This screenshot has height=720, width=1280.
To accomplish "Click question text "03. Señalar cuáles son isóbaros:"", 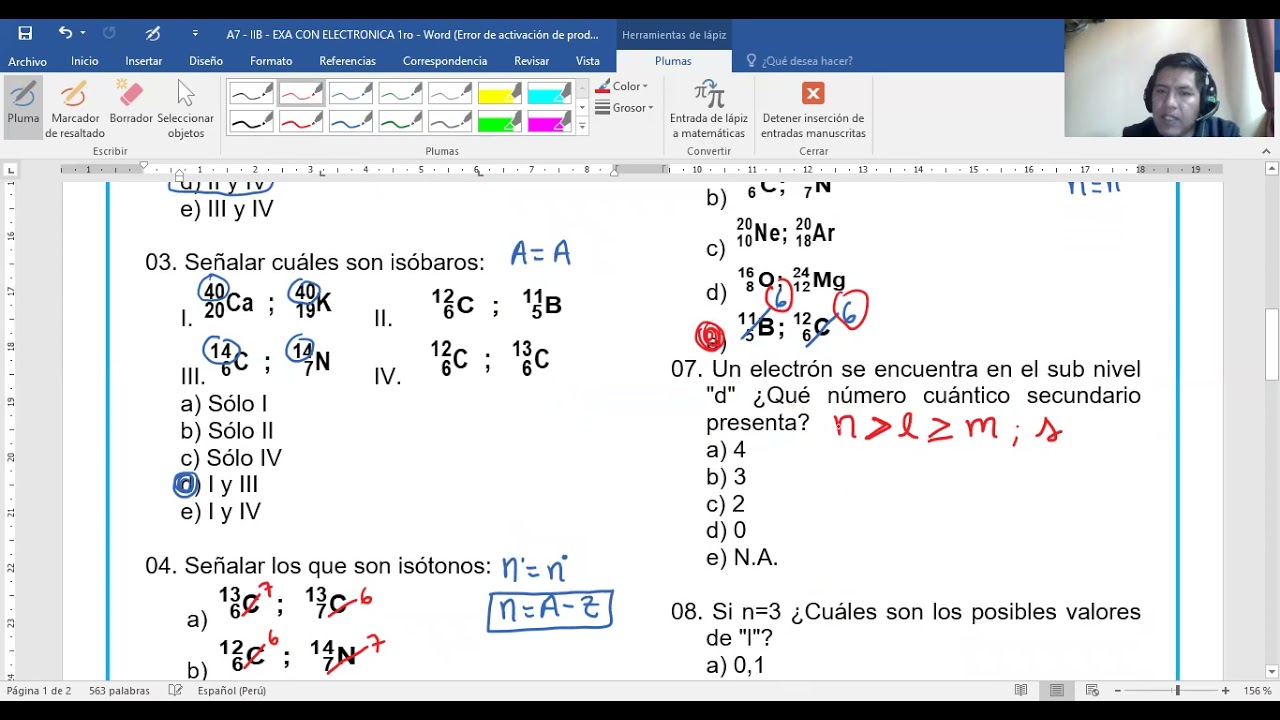I will [x=315, y=263].
